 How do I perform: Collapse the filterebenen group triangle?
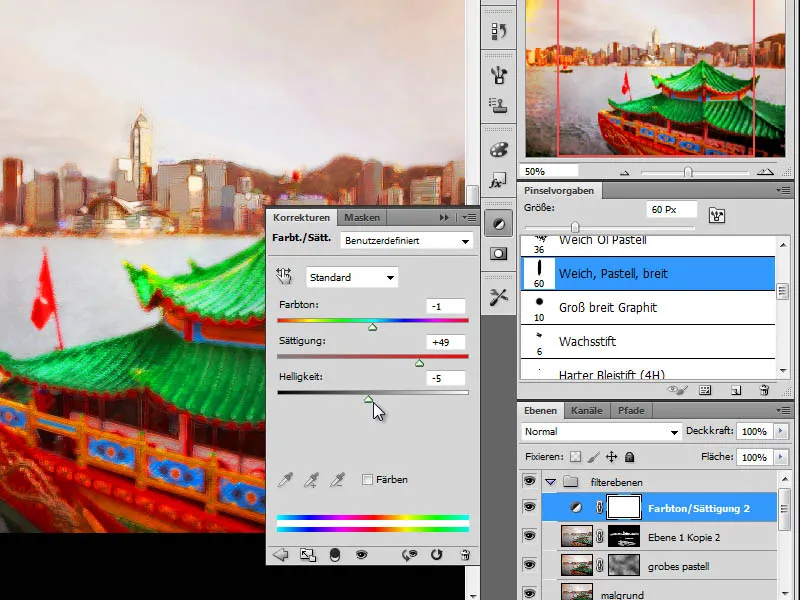(550, 482)
